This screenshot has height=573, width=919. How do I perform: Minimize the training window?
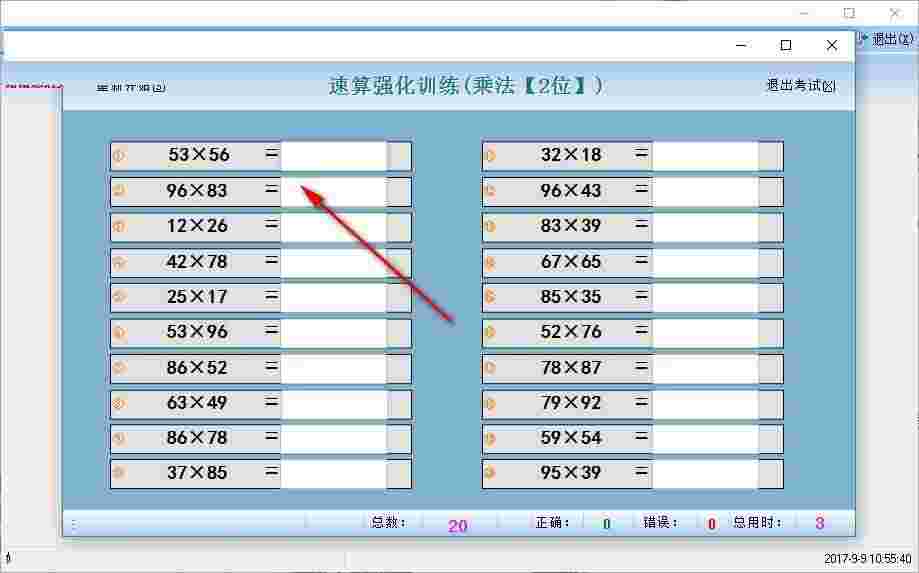(741, 45)
